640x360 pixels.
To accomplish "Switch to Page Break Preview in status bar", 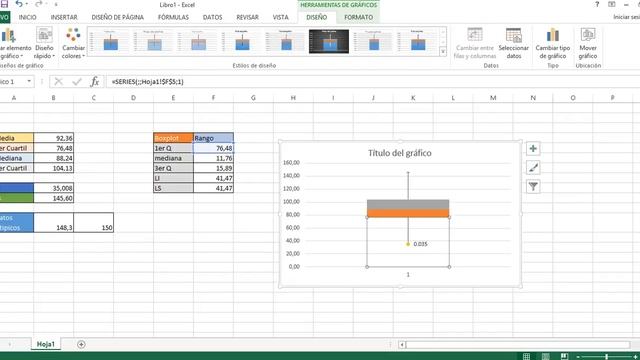I will tap(564, 356).
